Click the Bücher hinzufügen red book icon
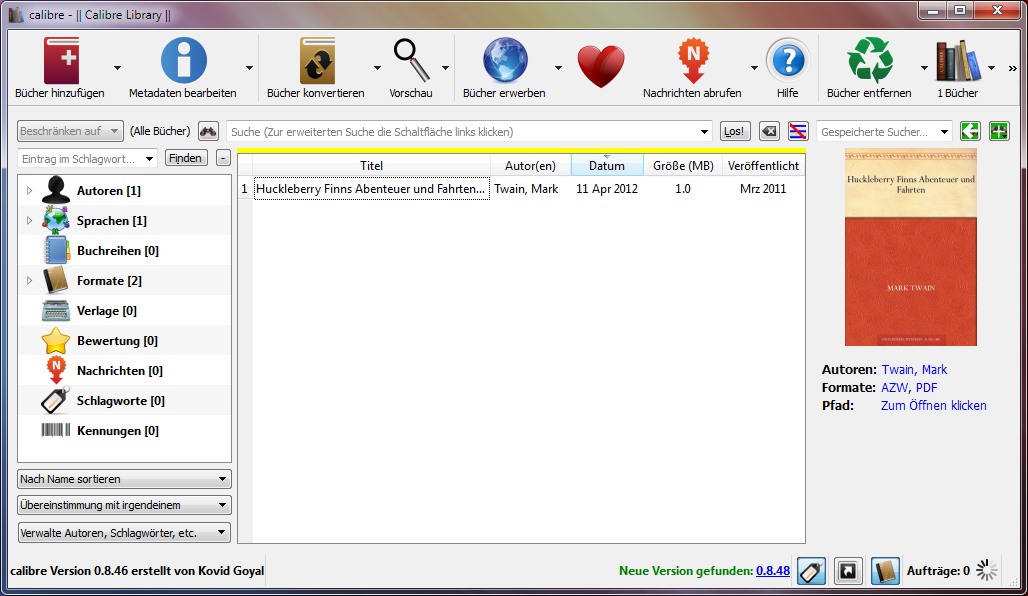This screenshot has width=1028, height=596. pyautogui.click(x=60, y=60)
